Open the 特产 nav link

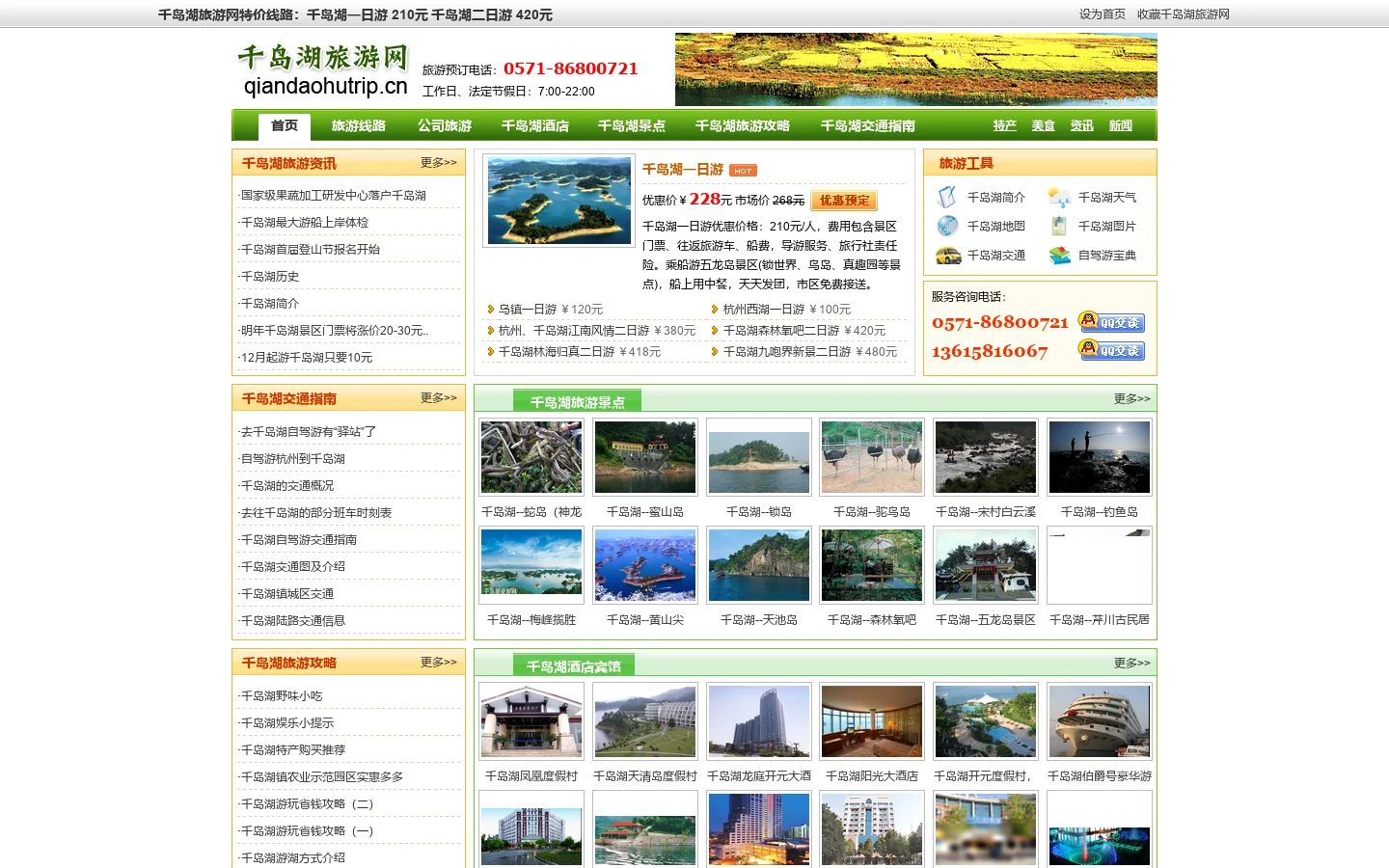[x=1005, y=126]
